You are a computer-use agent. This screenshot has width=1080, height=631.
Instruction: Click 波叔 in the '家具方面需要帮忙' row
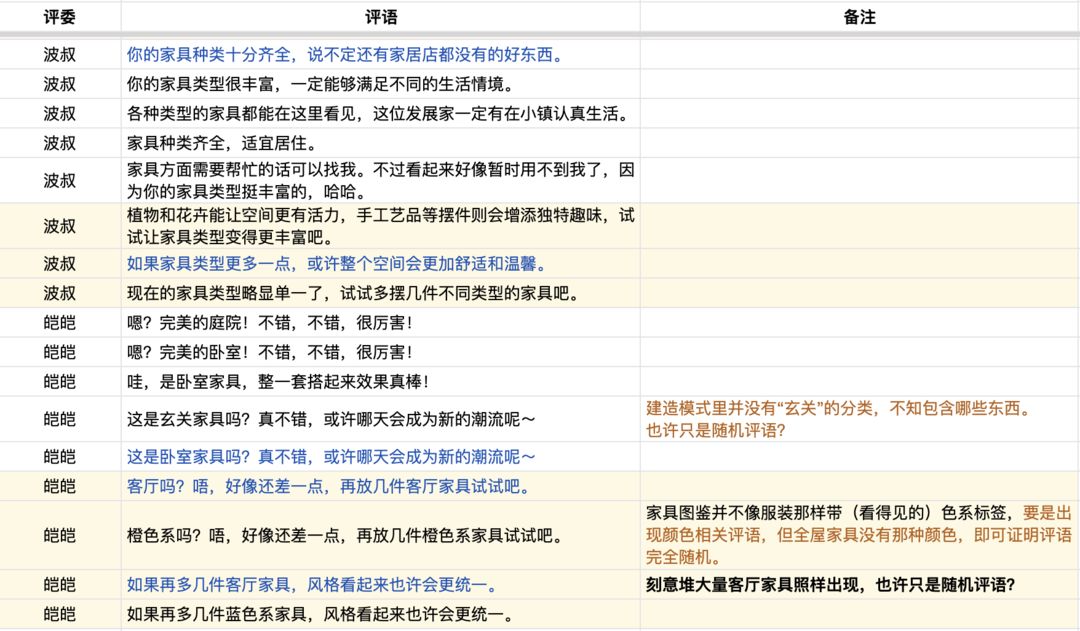[60, 180]
